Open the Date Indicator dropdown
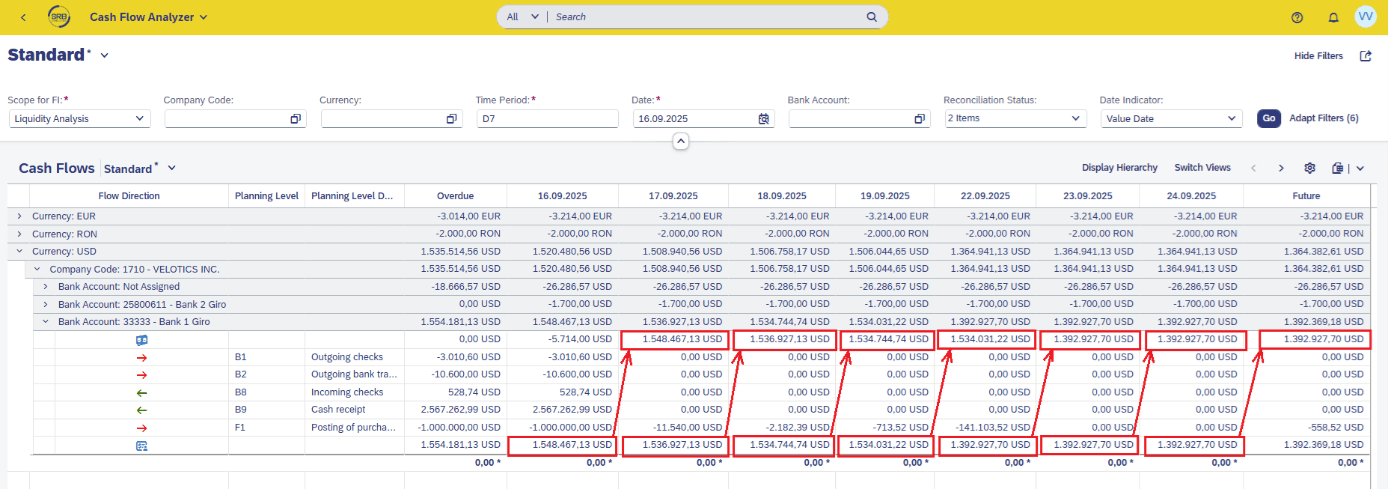The image size is (1388, 489). (1232, 118)
